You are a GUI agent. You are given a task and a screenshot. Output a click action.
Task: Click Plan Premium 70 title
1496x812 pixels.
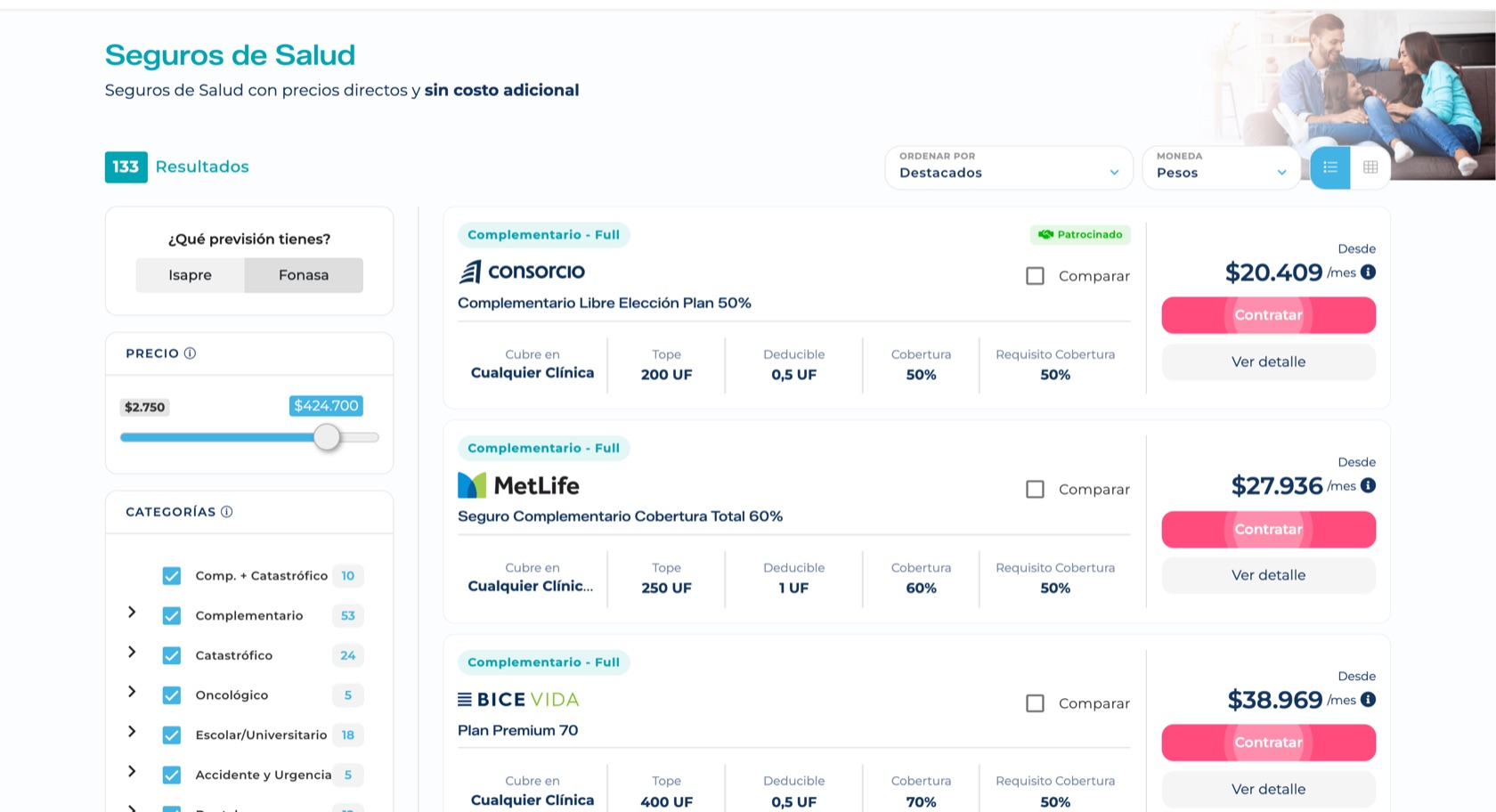click(517, 730)
